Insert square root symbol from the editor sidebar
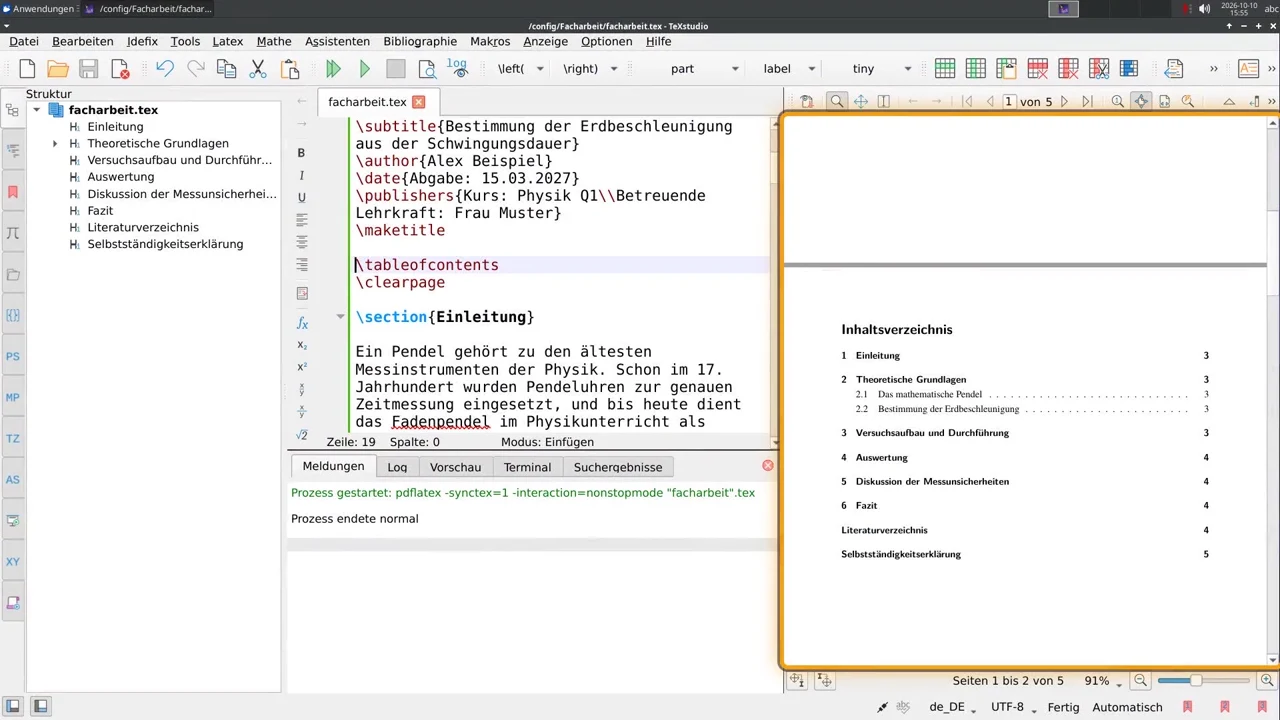Screen dimensions: 1280x720 click(x=302, y=435)
